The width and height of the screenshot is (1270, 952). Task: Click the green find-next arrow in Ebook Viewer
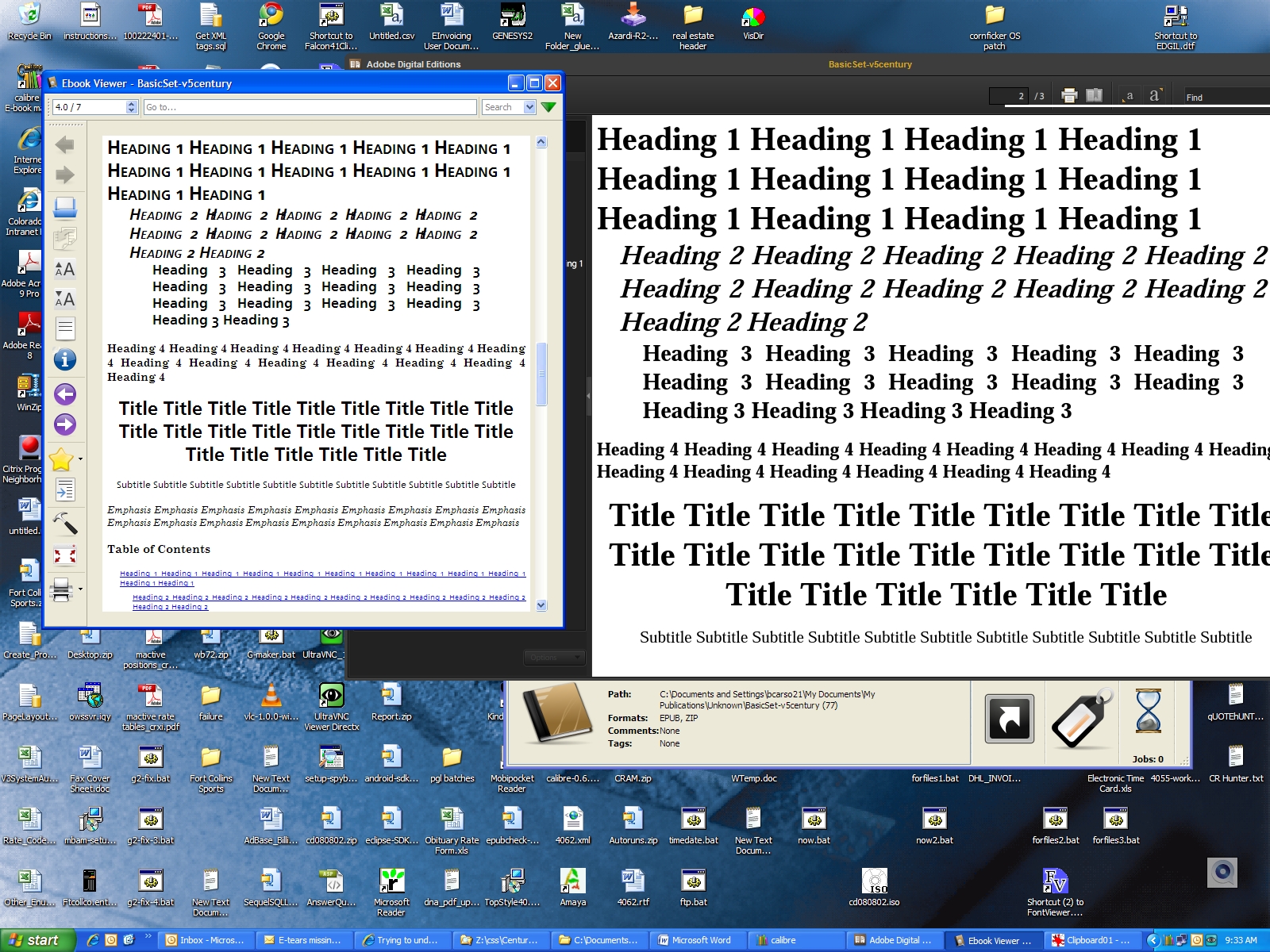tap(548, 107)
